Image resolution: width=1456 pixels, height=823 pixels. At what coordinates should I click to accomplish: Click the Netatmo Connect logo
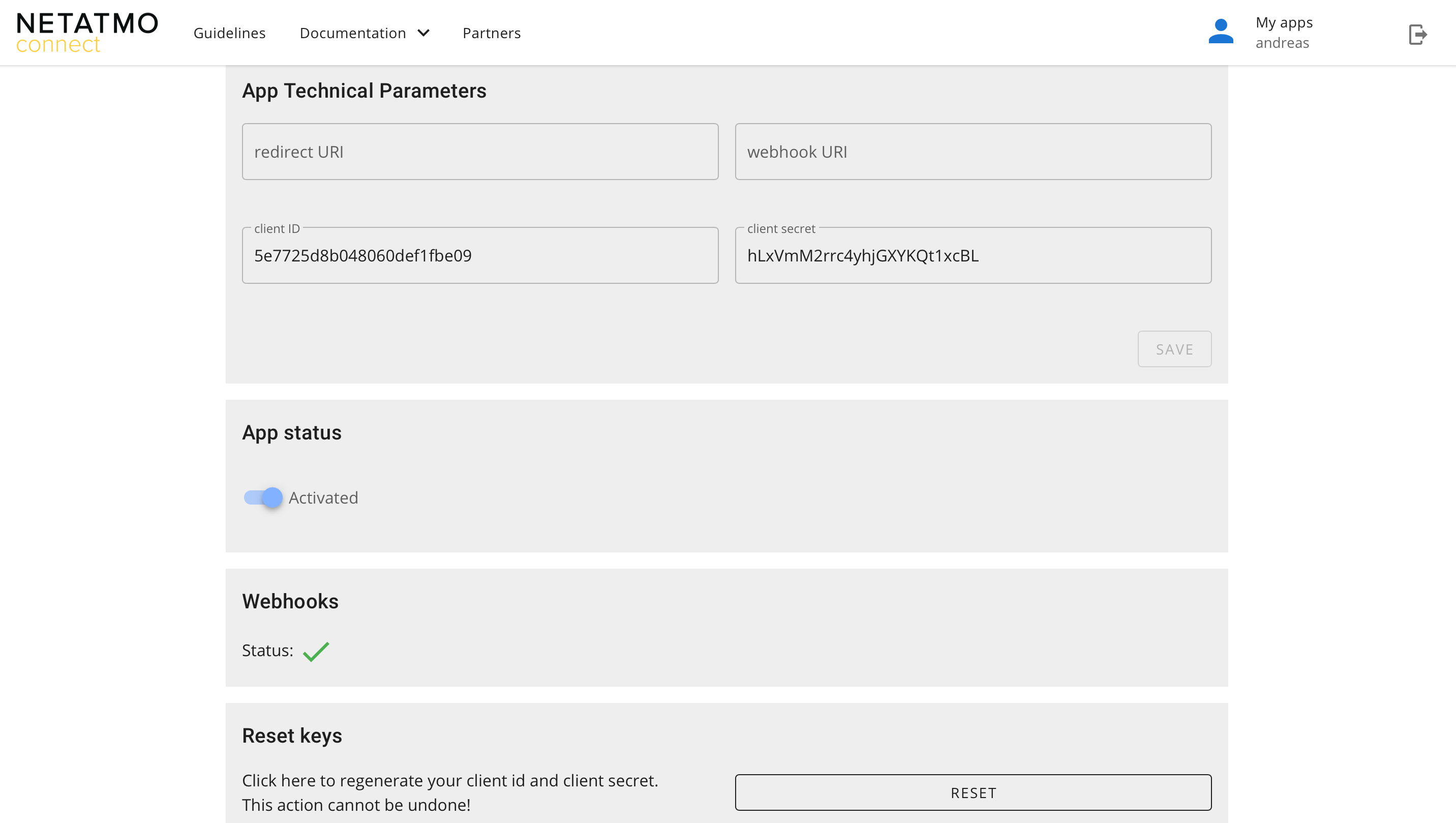pos(87,32)
